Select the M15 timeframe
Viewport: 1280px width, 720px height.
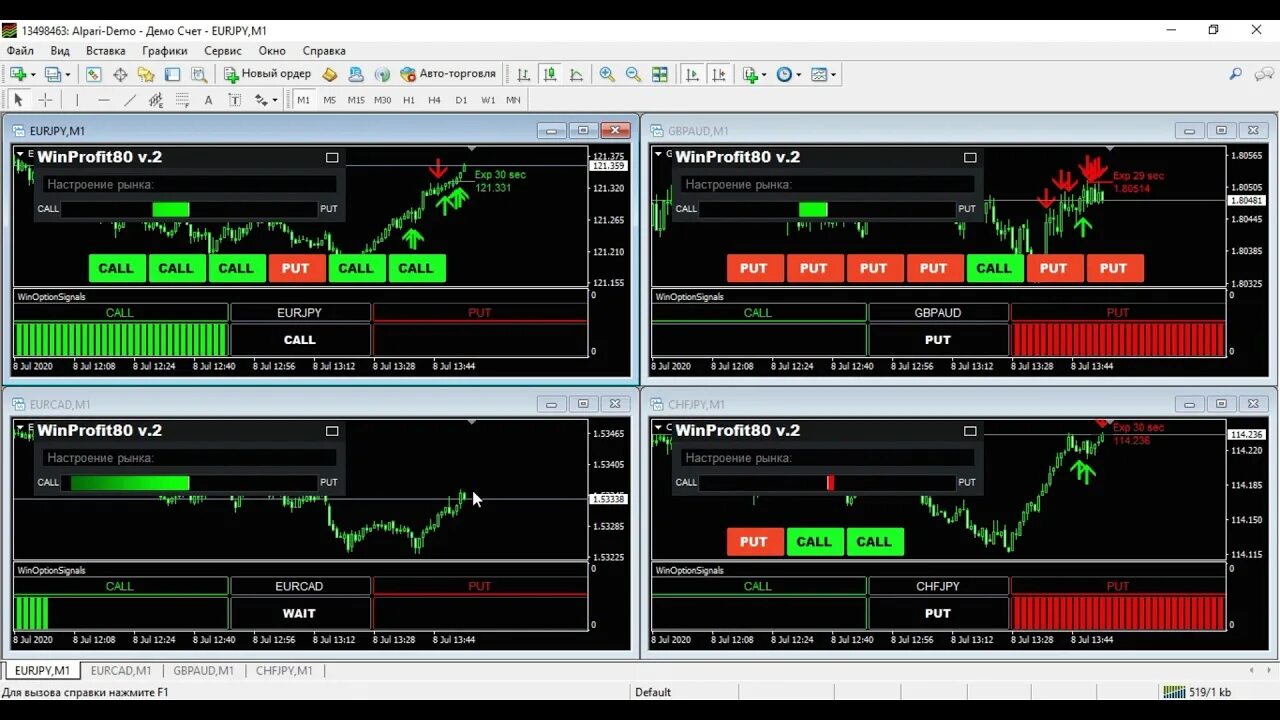pos(356,100)
